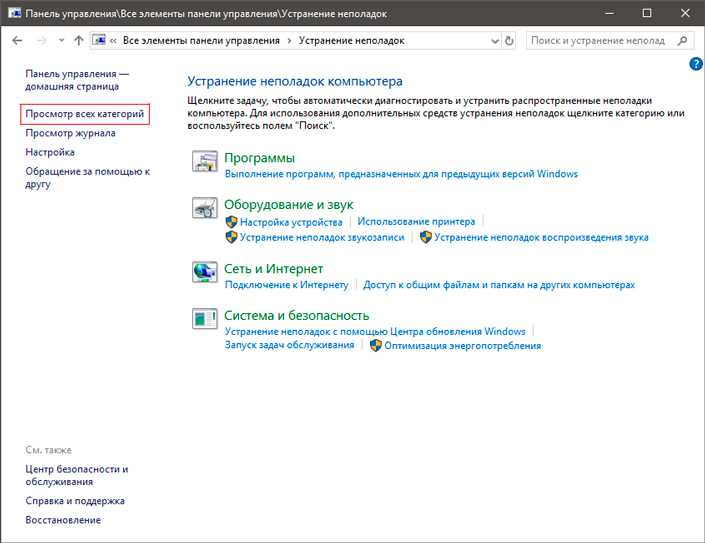Click shield icon beside 'Оптимизация энергопотребления'
705x543 pixels.
pyautogui.click(x=375, y=345)
